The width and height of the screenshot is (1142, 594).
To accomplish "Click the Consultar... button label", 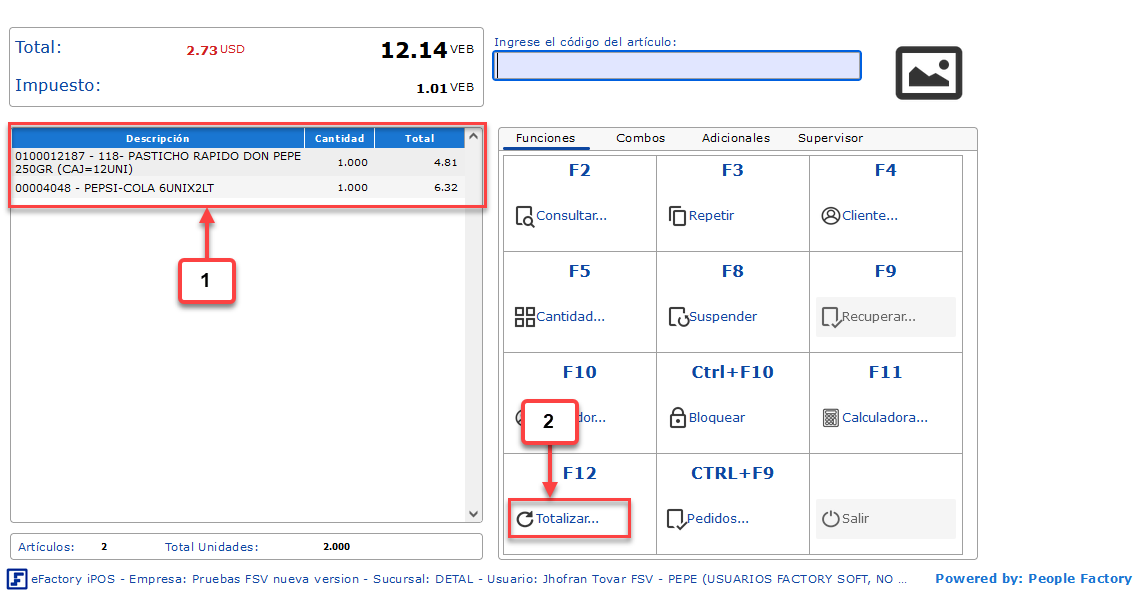I will point(572,216).
